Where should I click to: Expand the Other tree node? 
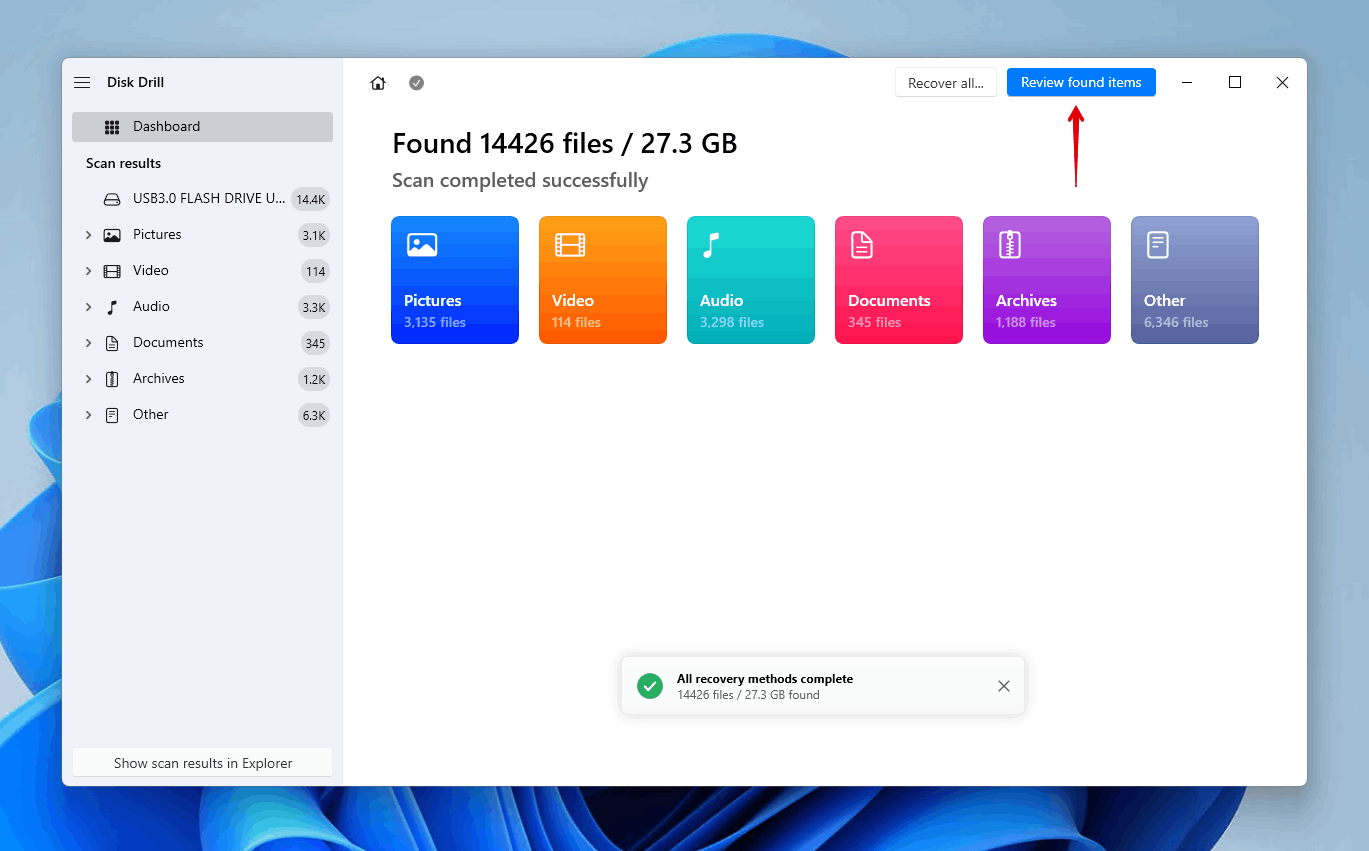point(88,415)
